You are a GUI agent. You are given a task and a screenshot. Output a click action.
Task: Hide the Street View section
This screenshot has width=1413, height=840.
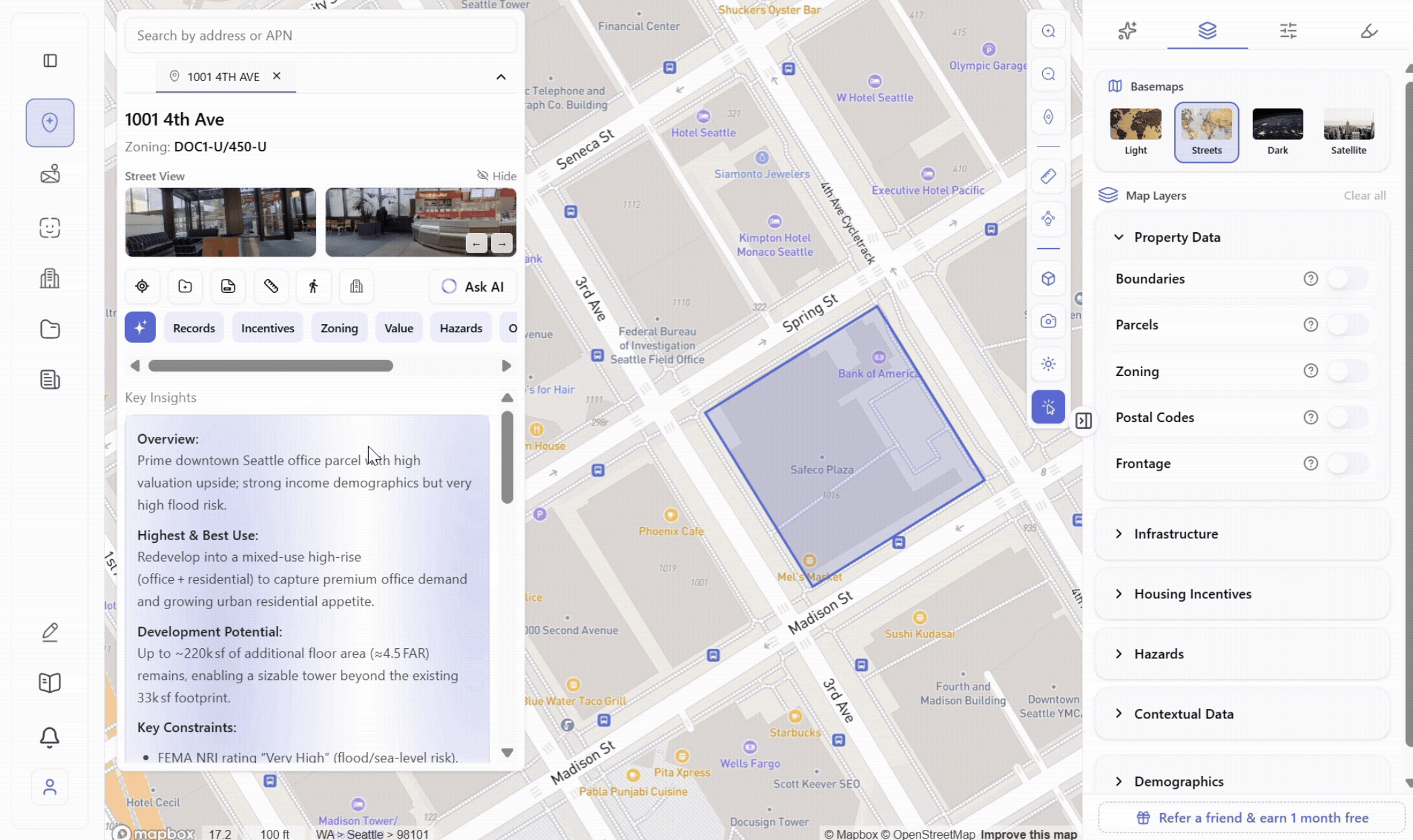tap(496, 176)
